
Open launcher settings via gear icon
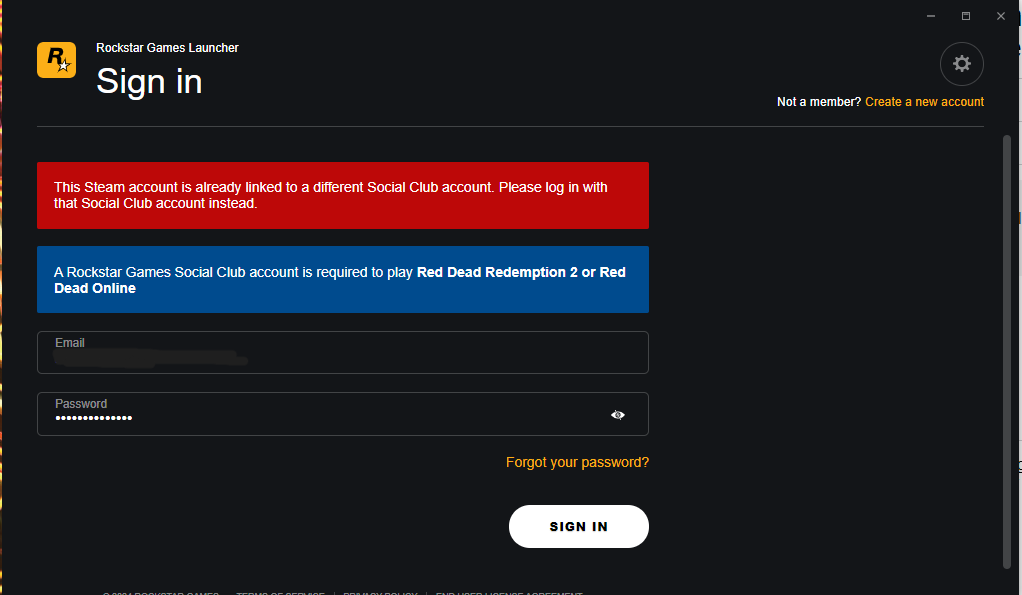coord(961,64)
